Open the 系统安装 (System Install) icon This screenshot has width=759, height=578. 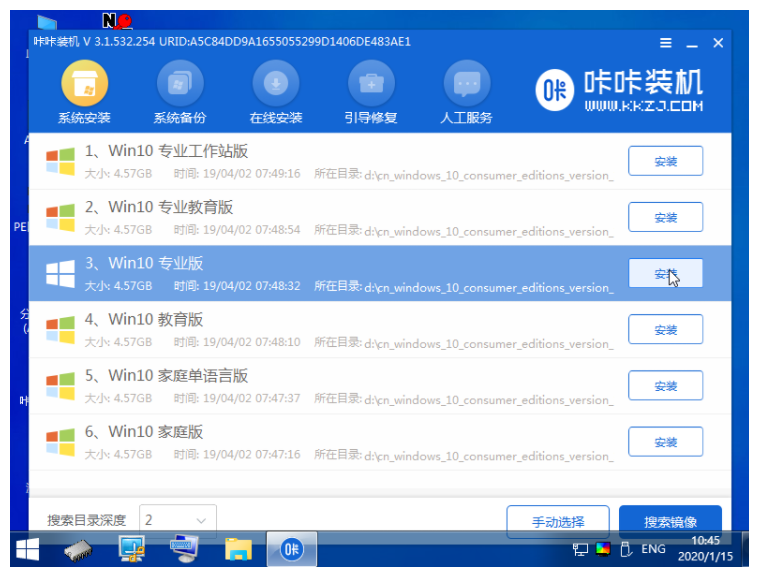point(84,92)
